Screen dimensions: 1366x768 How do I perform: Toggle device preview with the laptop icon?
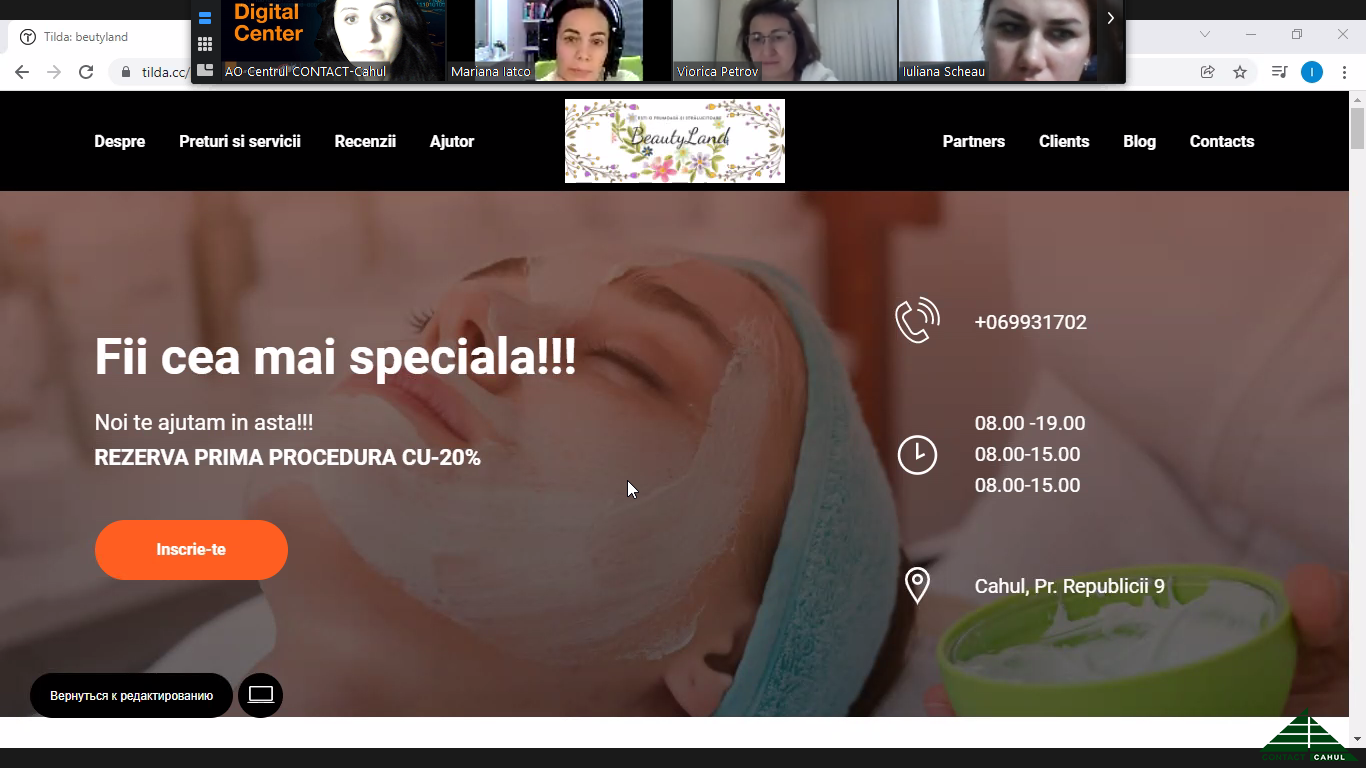[261, 695]
